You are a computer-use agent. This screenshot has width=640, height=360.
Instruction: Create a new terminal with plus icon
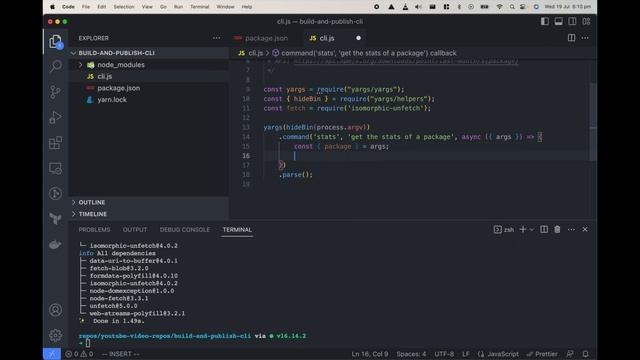(522, 229)
